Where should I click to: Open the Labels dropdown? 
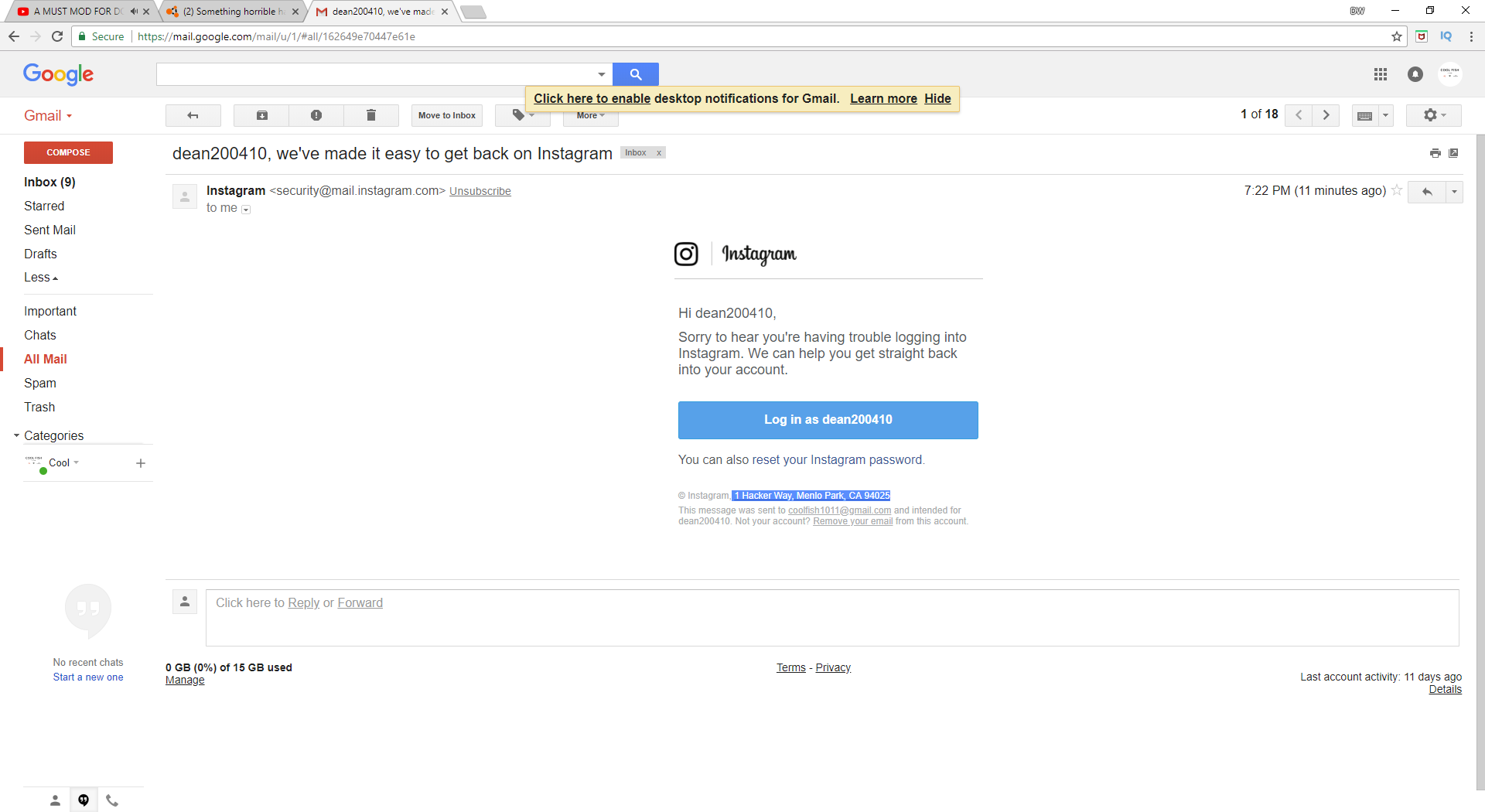pos(523,115)
